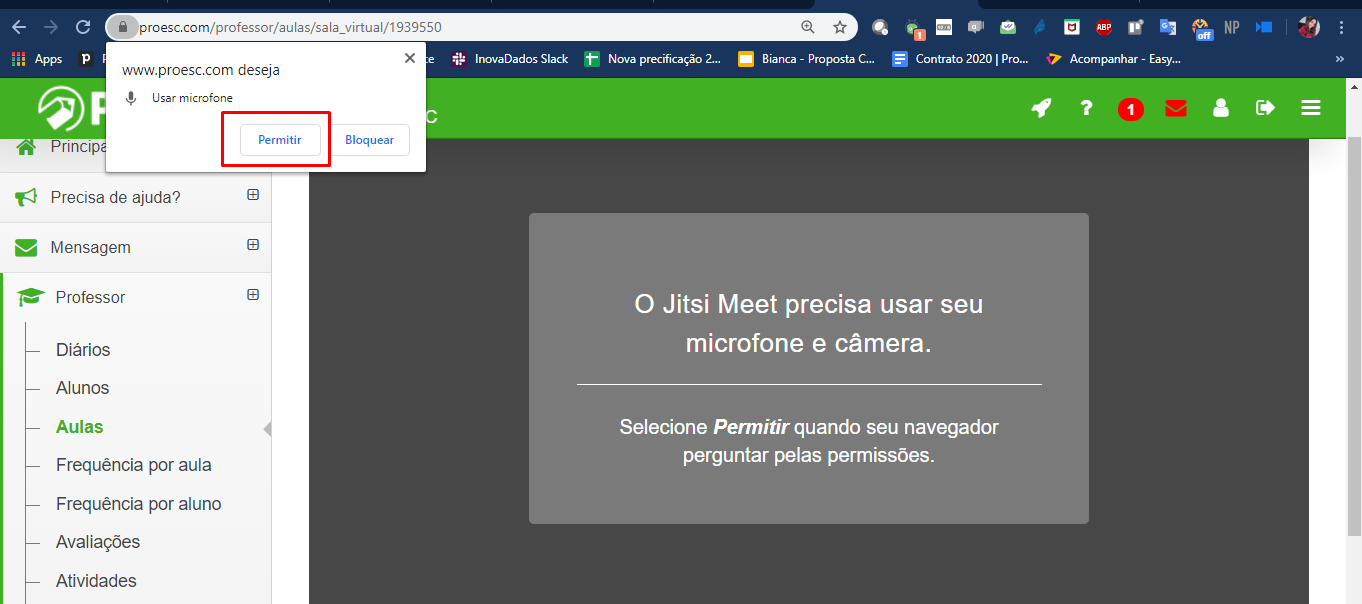Click the extension icon with off badge
This screenshot has width=1362, height=604.
tap(1201, 28)
